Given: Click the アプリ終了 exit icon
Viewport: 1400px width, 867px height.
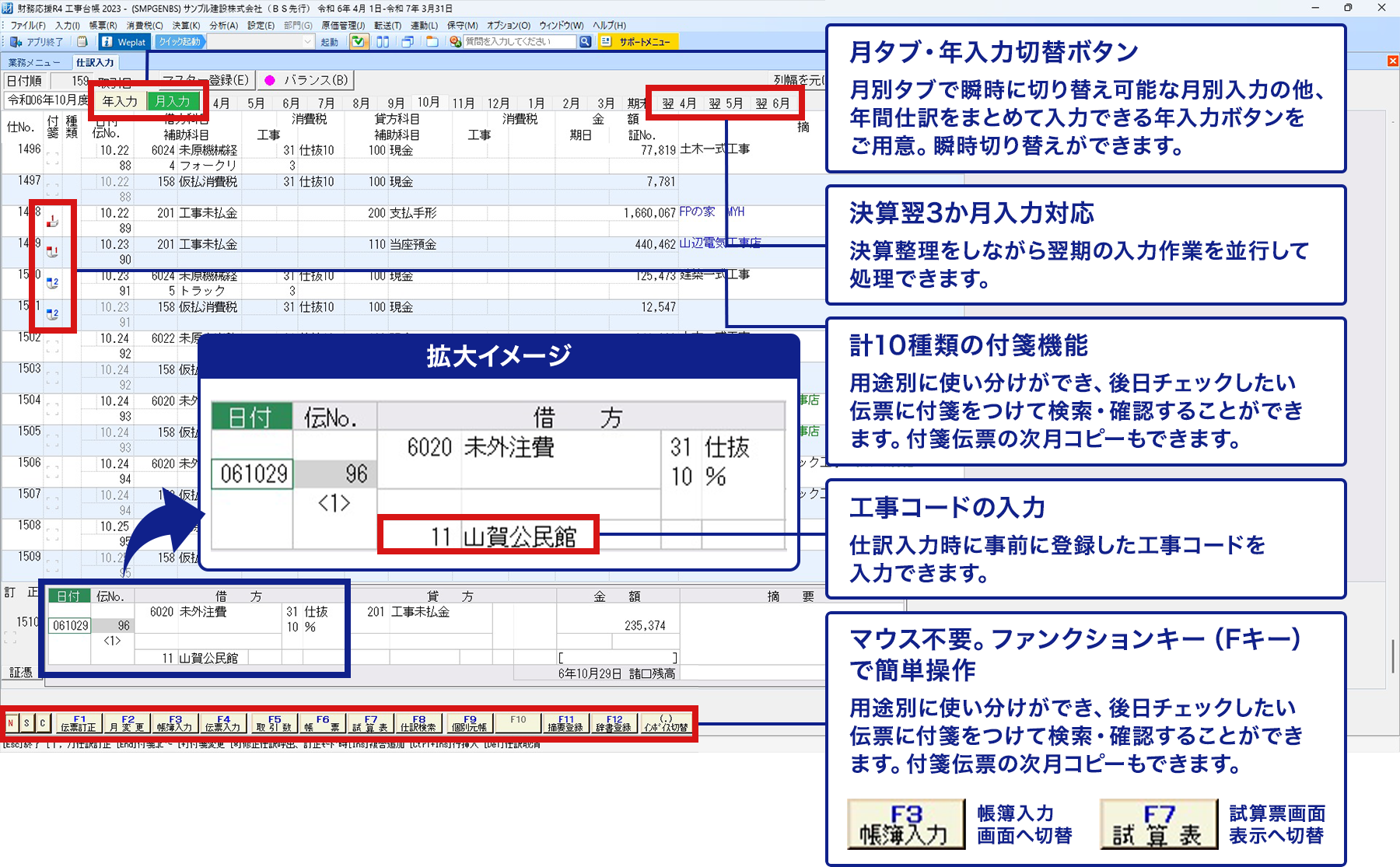Looking at the screenshot, I should (16, 42).
